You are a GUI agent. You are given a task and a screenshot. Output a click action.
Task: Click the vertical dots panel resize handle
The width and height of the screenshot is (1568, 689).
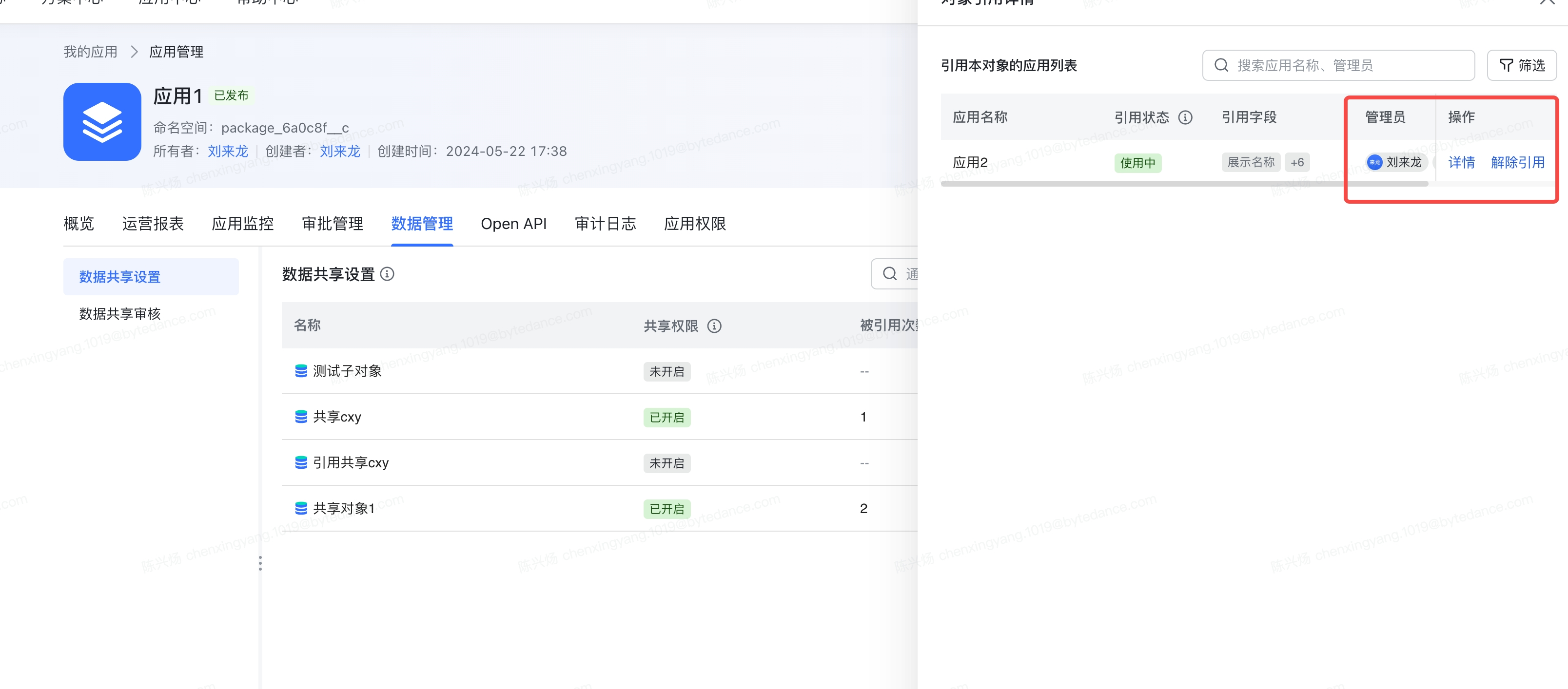pos(260,563)
